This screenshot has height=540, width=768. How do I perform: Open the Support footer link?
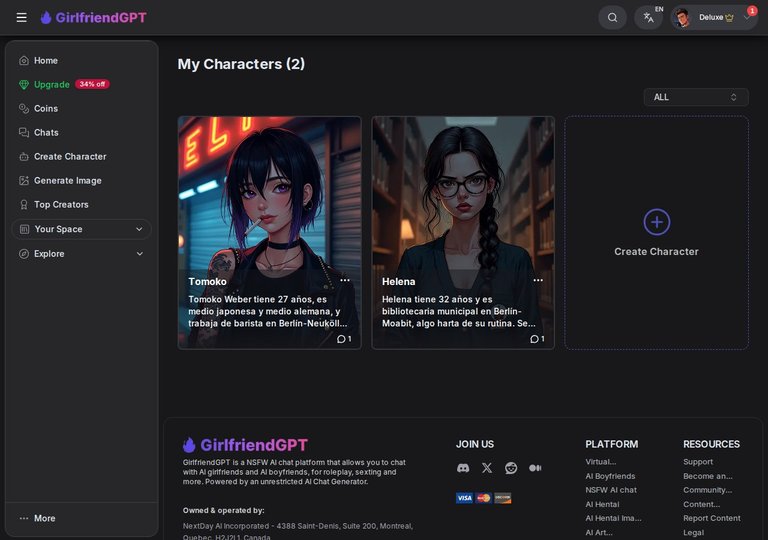698,462
